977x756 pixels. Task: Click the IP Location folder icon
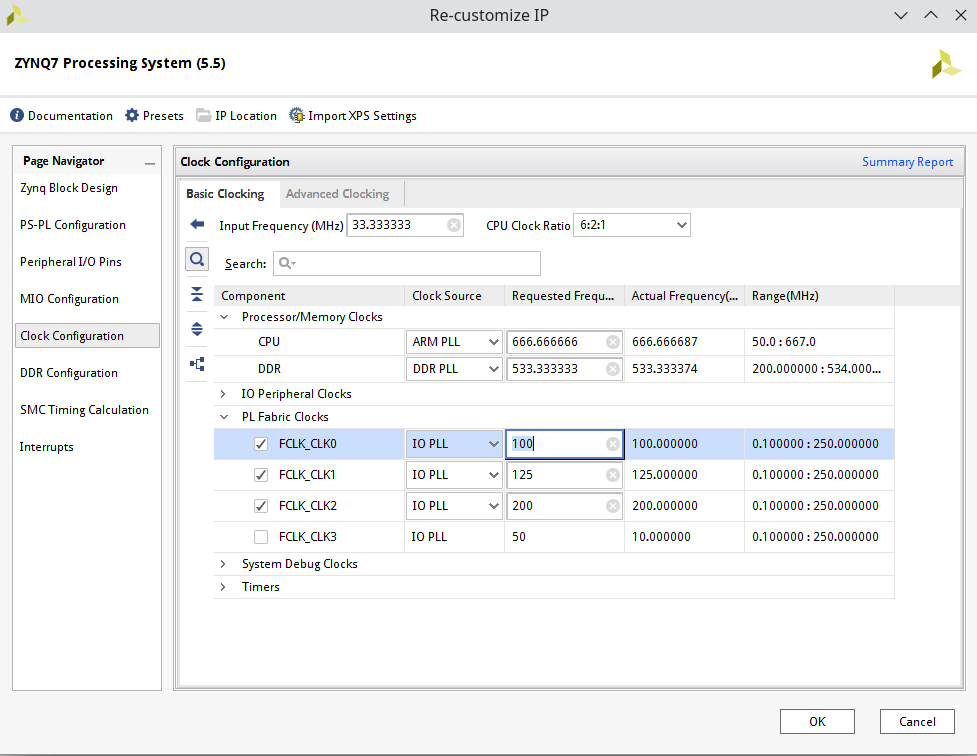click(x=204, y=115)
